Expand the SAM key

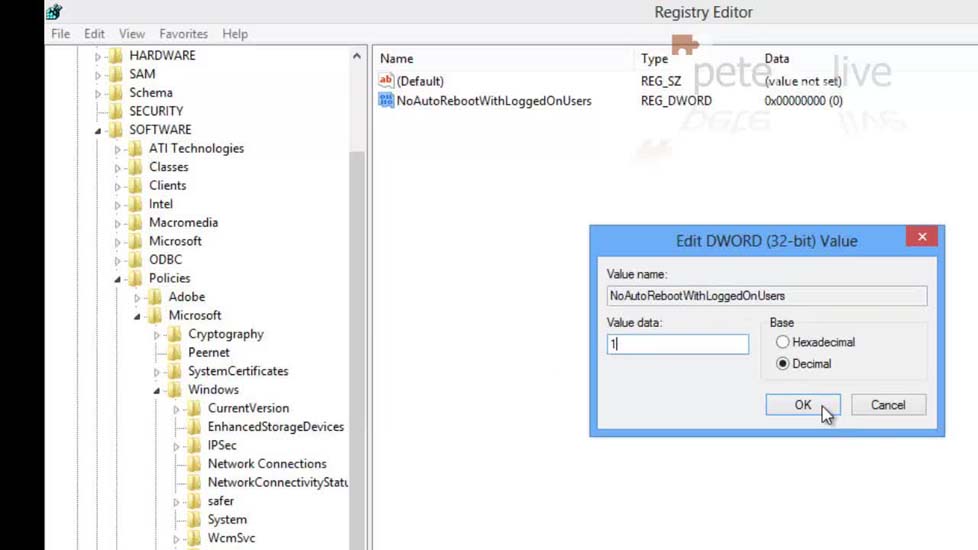coord(97,75)
